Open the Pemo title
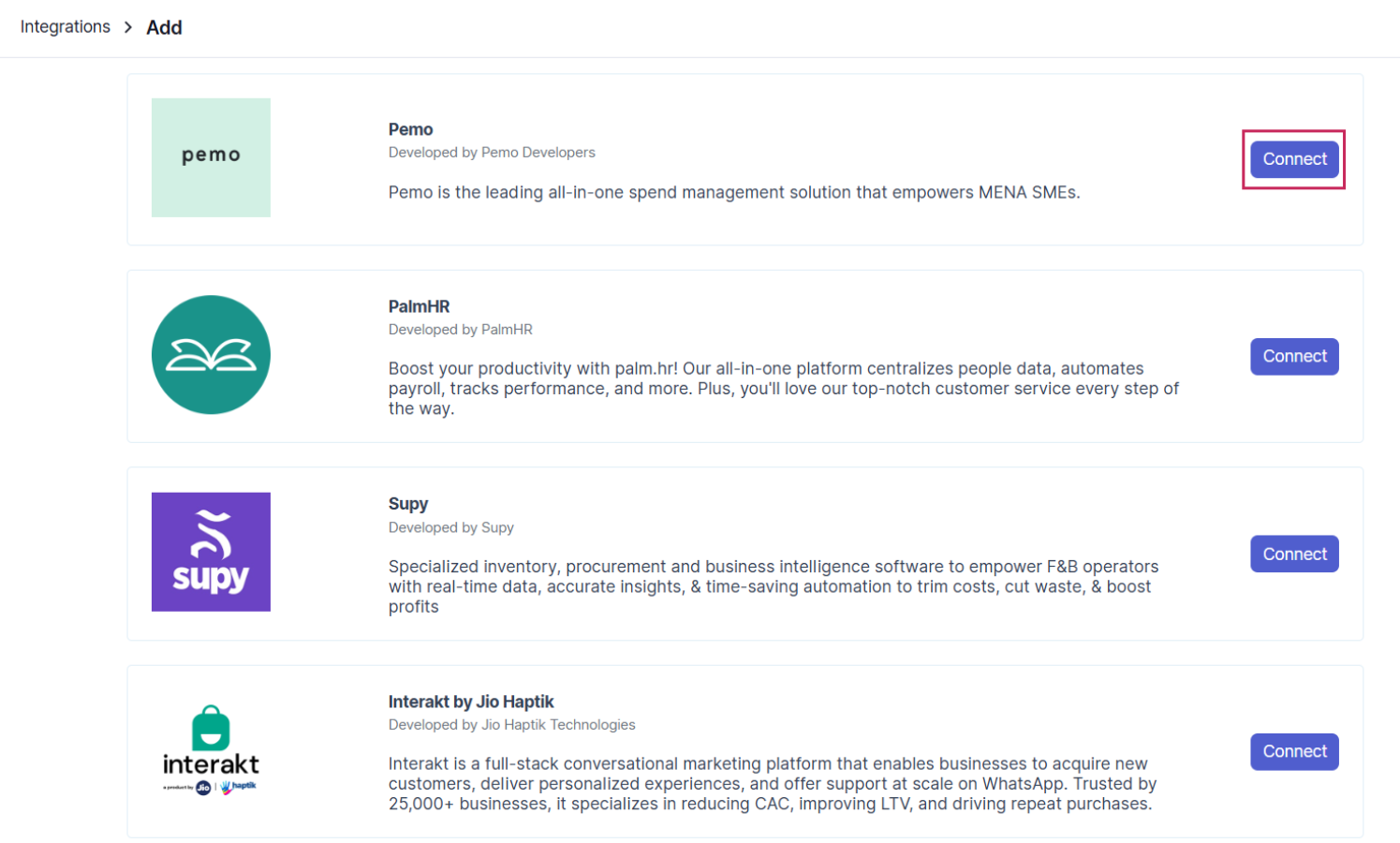This screenshot has height=843, width=1400. pyautogui.click(x=410, y=129)
